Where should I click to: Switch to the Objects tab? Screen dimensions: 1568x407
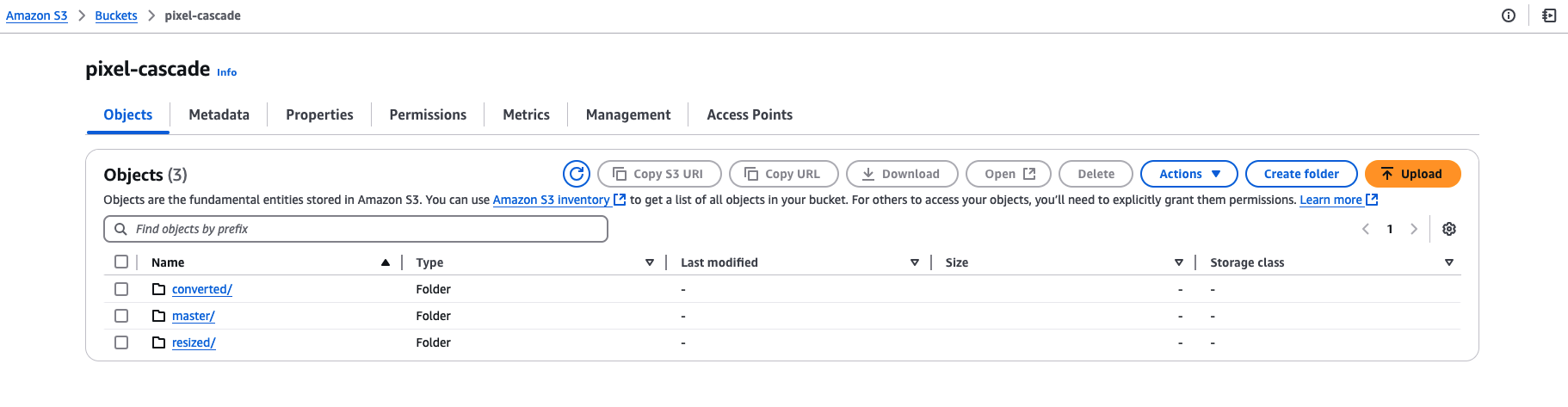point(128,114)
